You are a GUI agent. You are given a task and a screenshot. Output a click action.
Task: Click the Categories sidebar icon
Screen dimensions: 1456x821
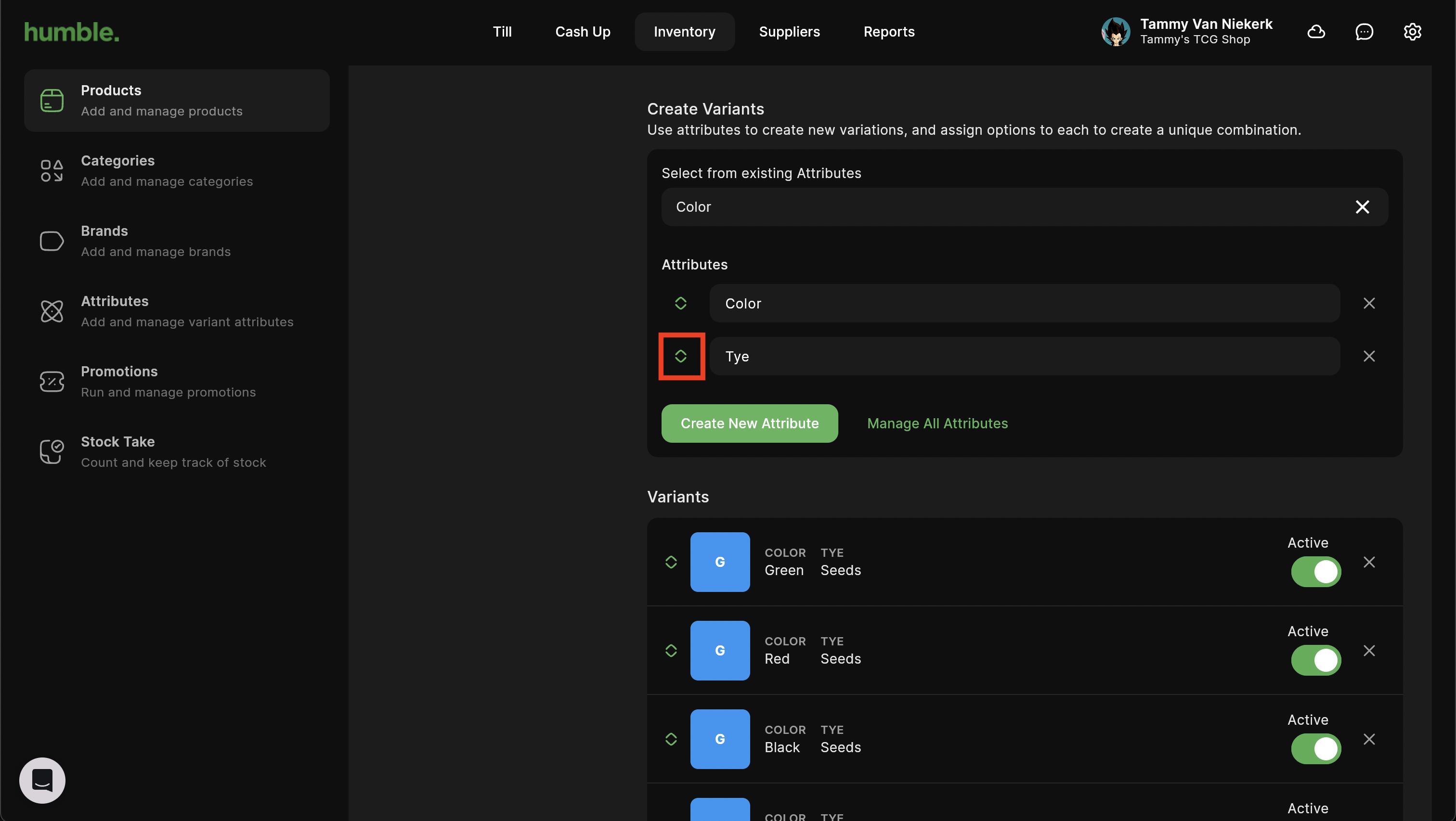click(x=52, y=171)
